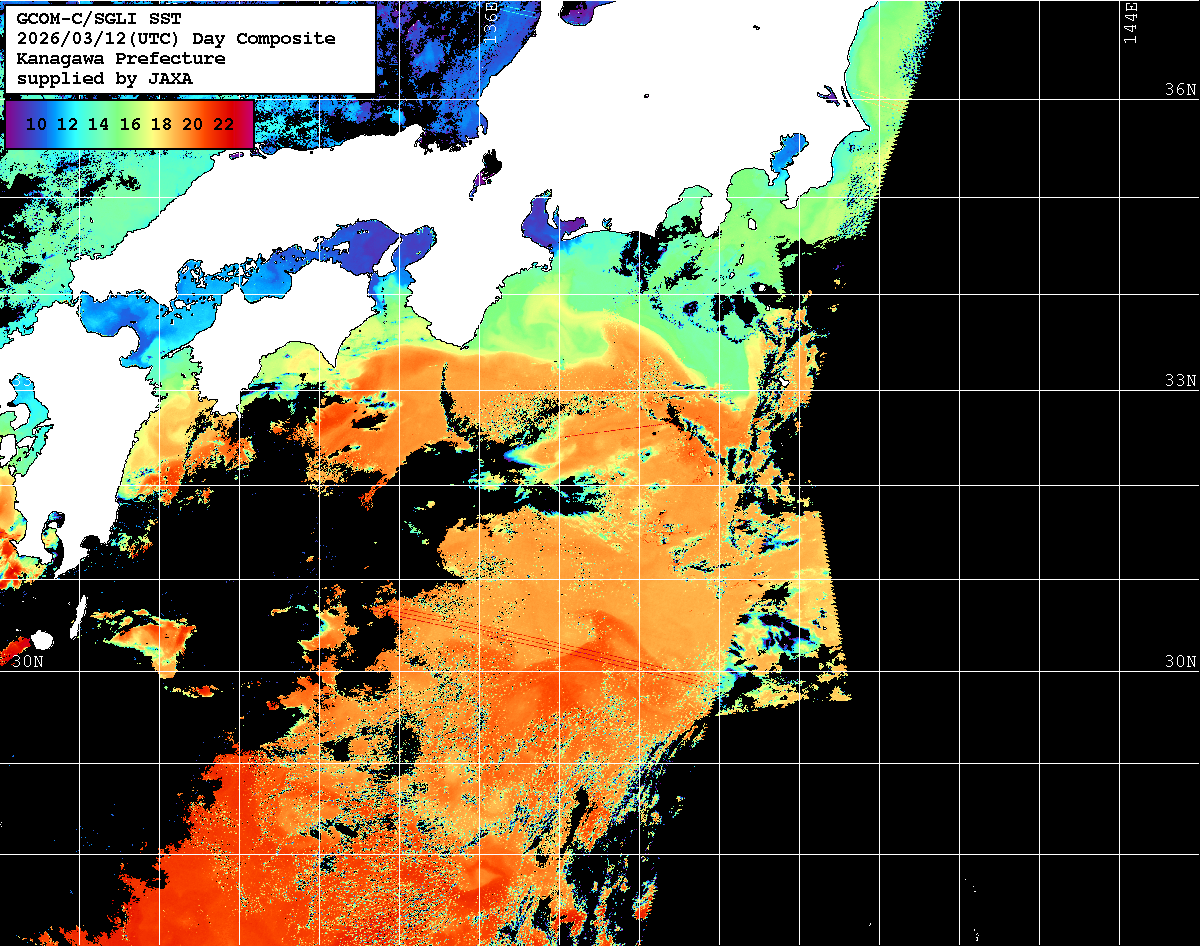Select the 14 value on temperature scale

pos(99,124)
